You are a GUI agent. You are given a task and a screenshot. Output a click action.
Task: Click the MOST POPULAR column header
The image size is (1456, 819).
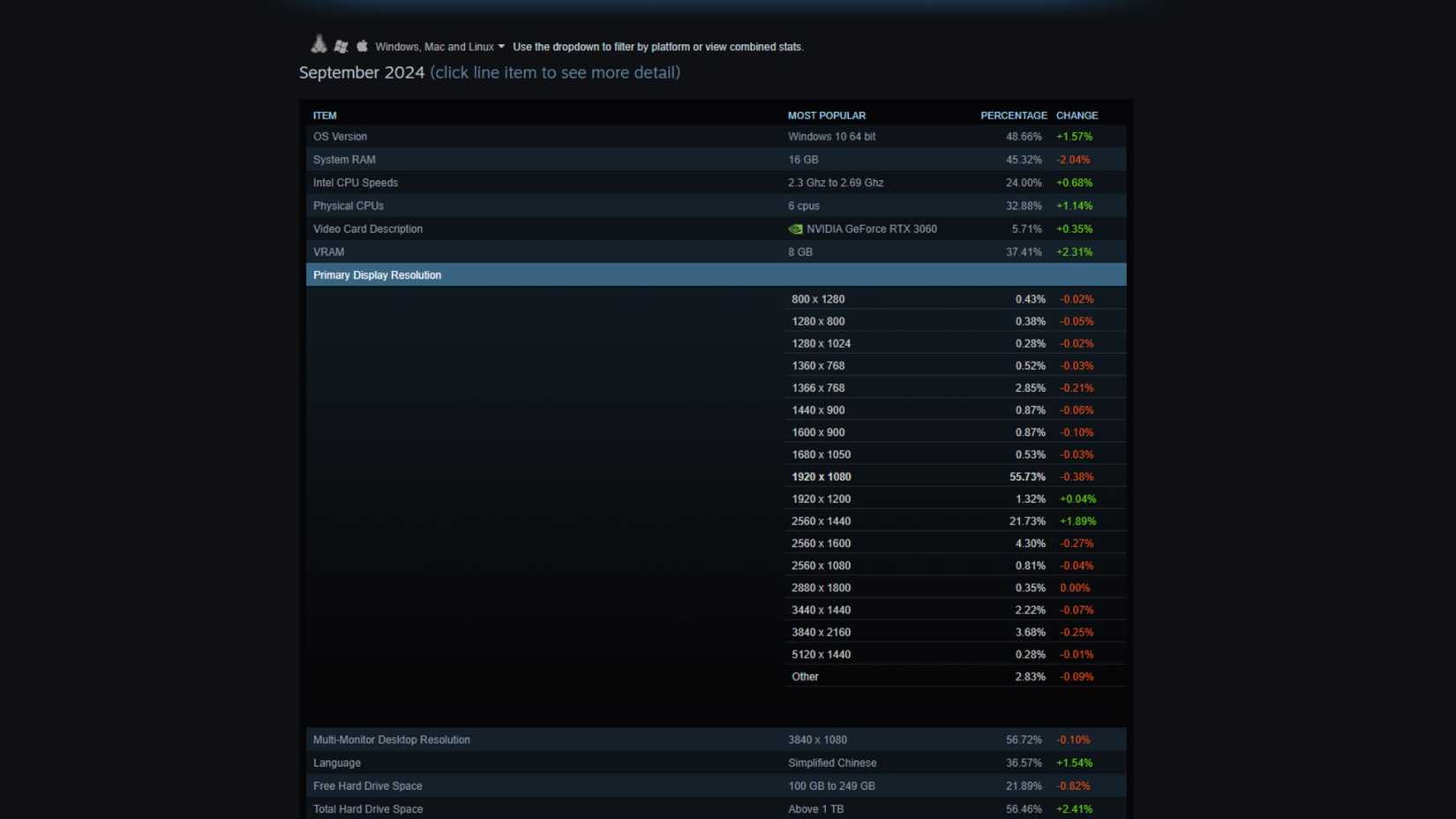pyautogui.click(x=827, y=116)
